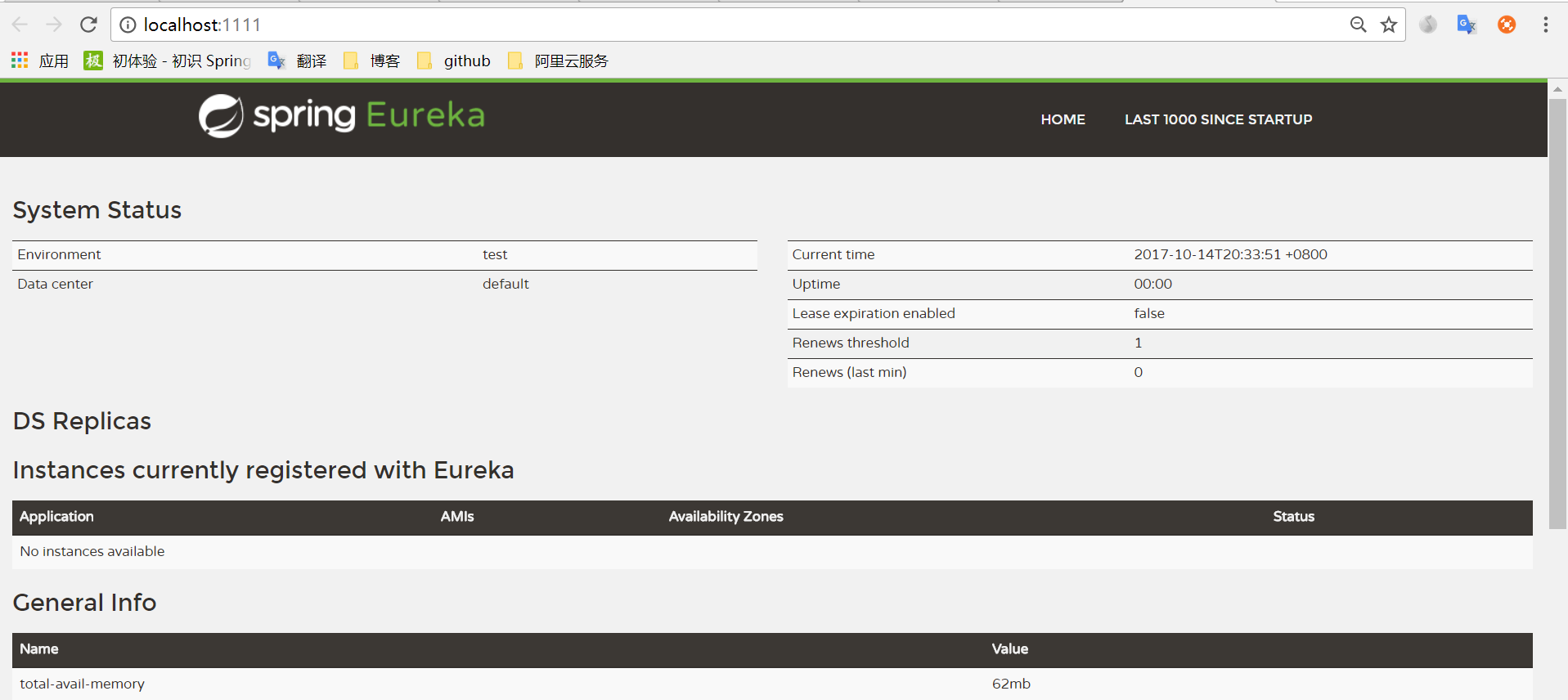Click the General Info heading
The image size is (1568, 700).
(x=84, y=603)
